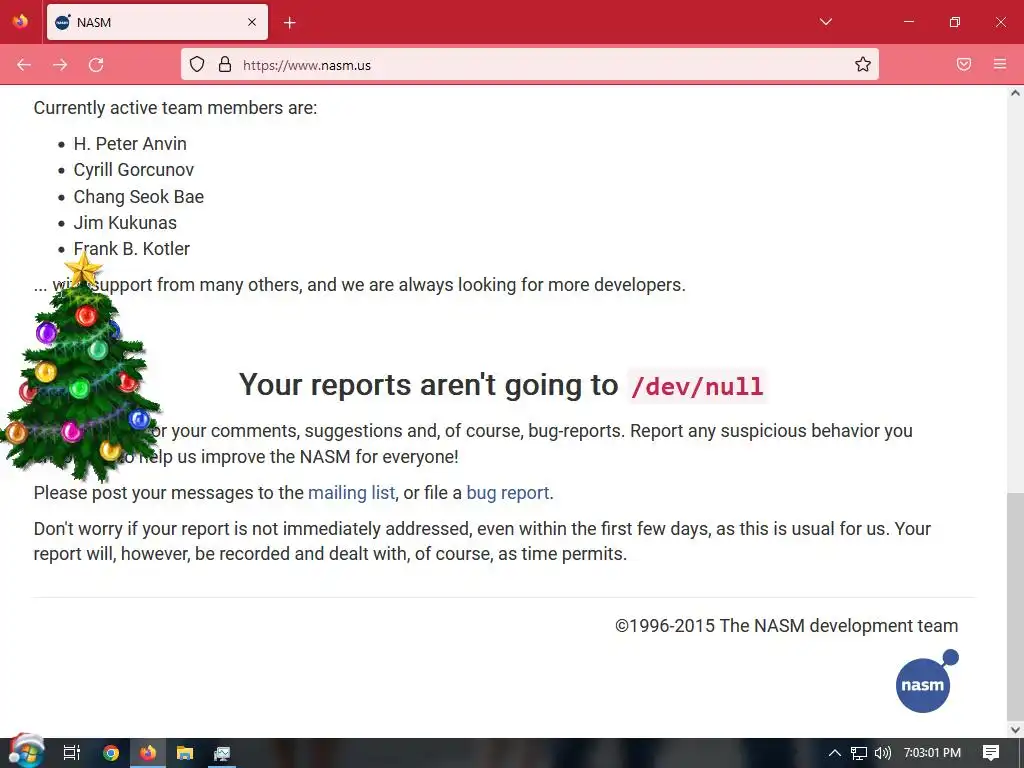Click the name Jim Kukunas
Screen dimensions: 1024x768
(x=125, y=223)
